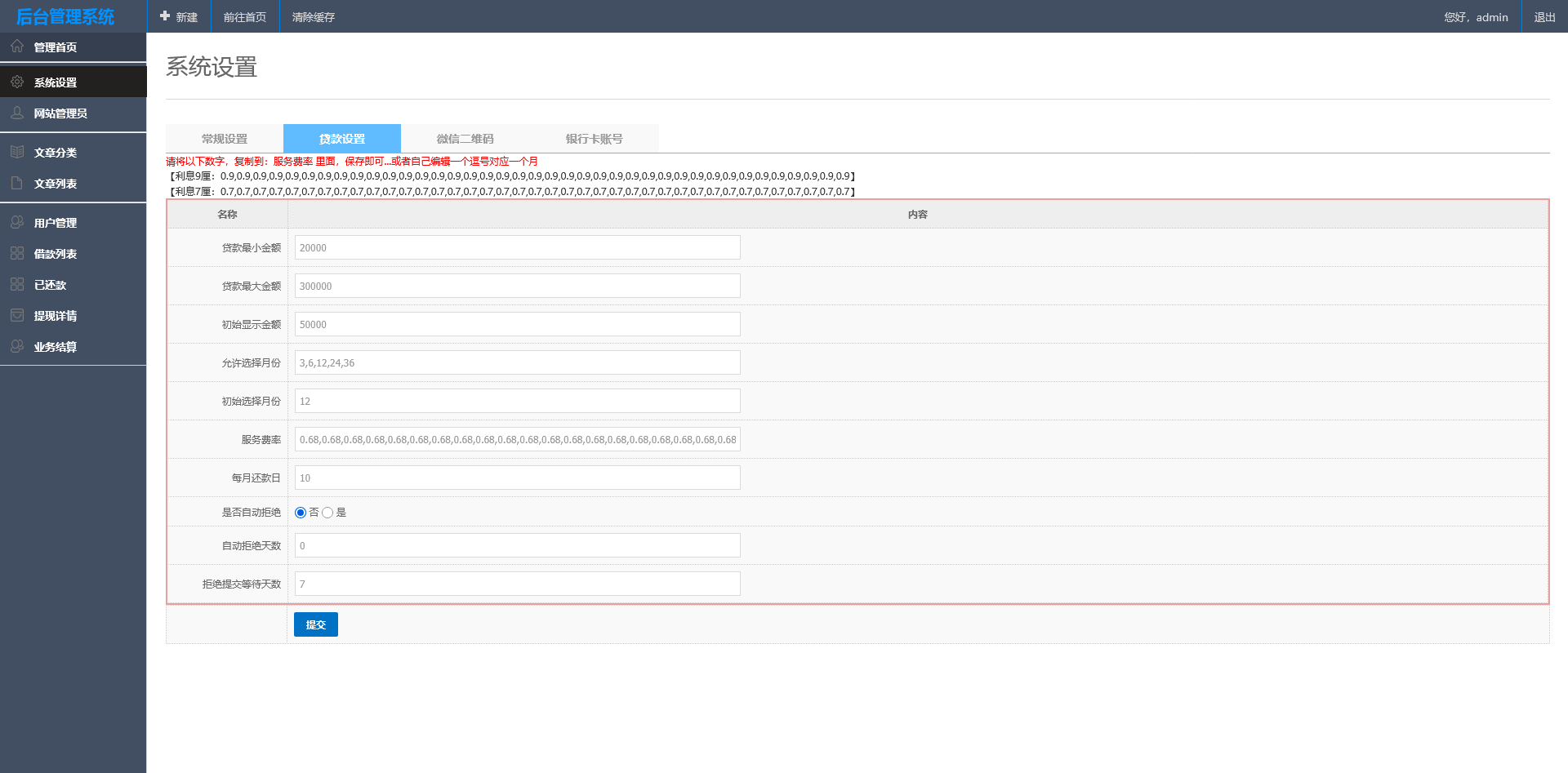The height and width of the screenshot is (773, 1568).
Task: Click the 提交 submit button
Action: click(316, 624)
